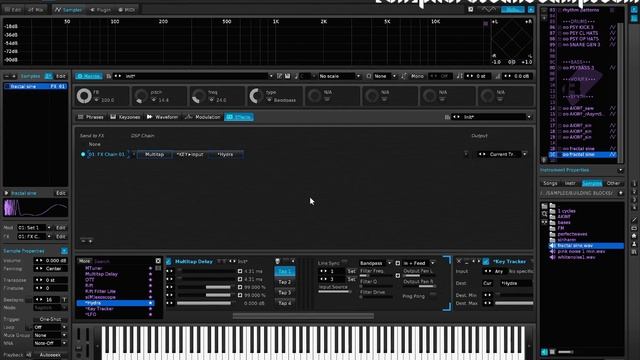Toggle the browser autoplay speaker icon
The image size is (640, 360).
544,351
